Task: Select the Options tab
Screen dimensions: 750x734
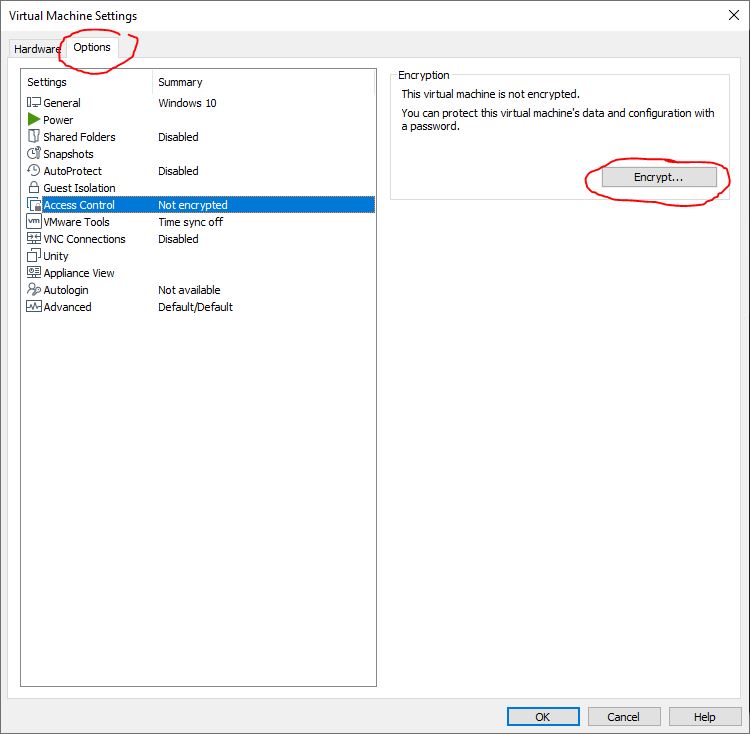Action: [x=92, y=47]
